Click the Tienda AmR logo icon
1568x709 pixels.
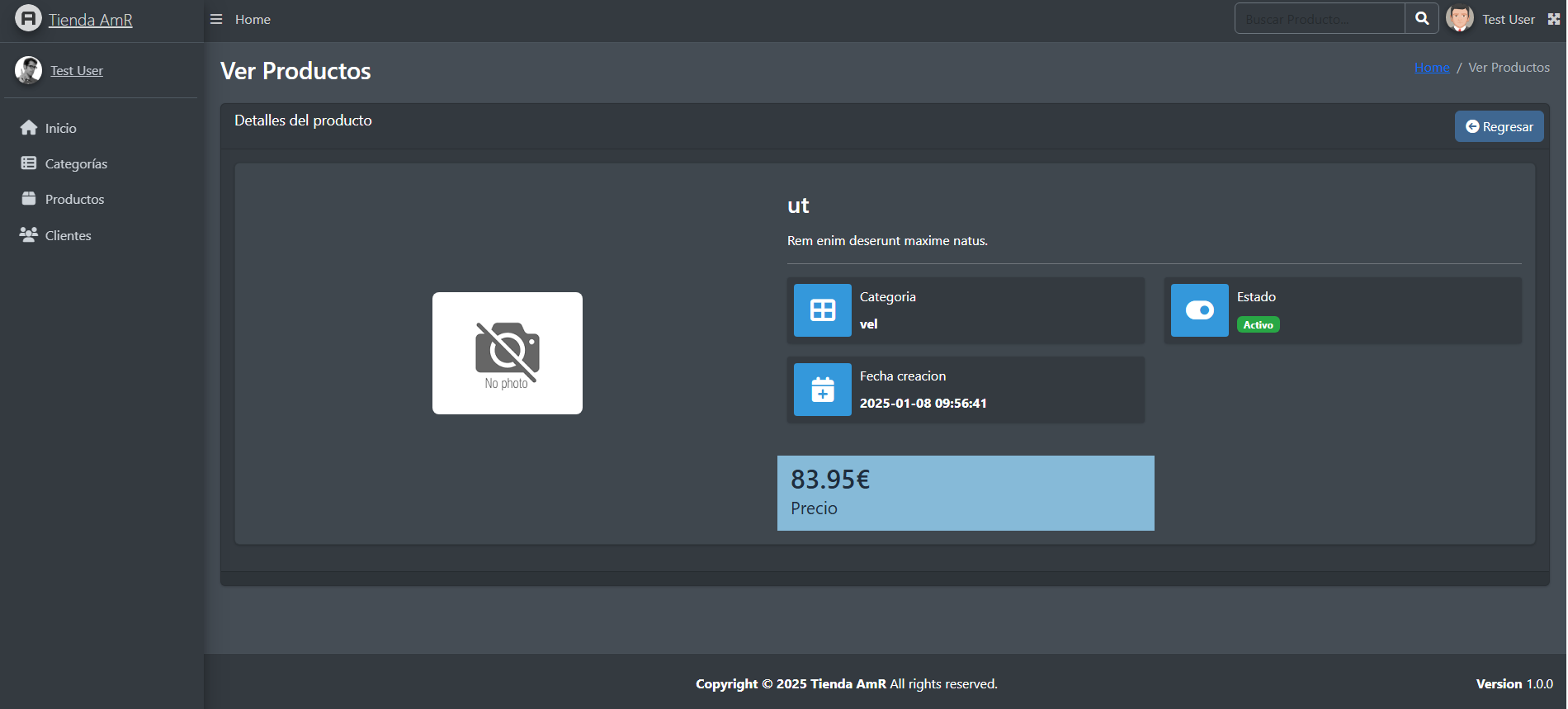tap(28, 18)
